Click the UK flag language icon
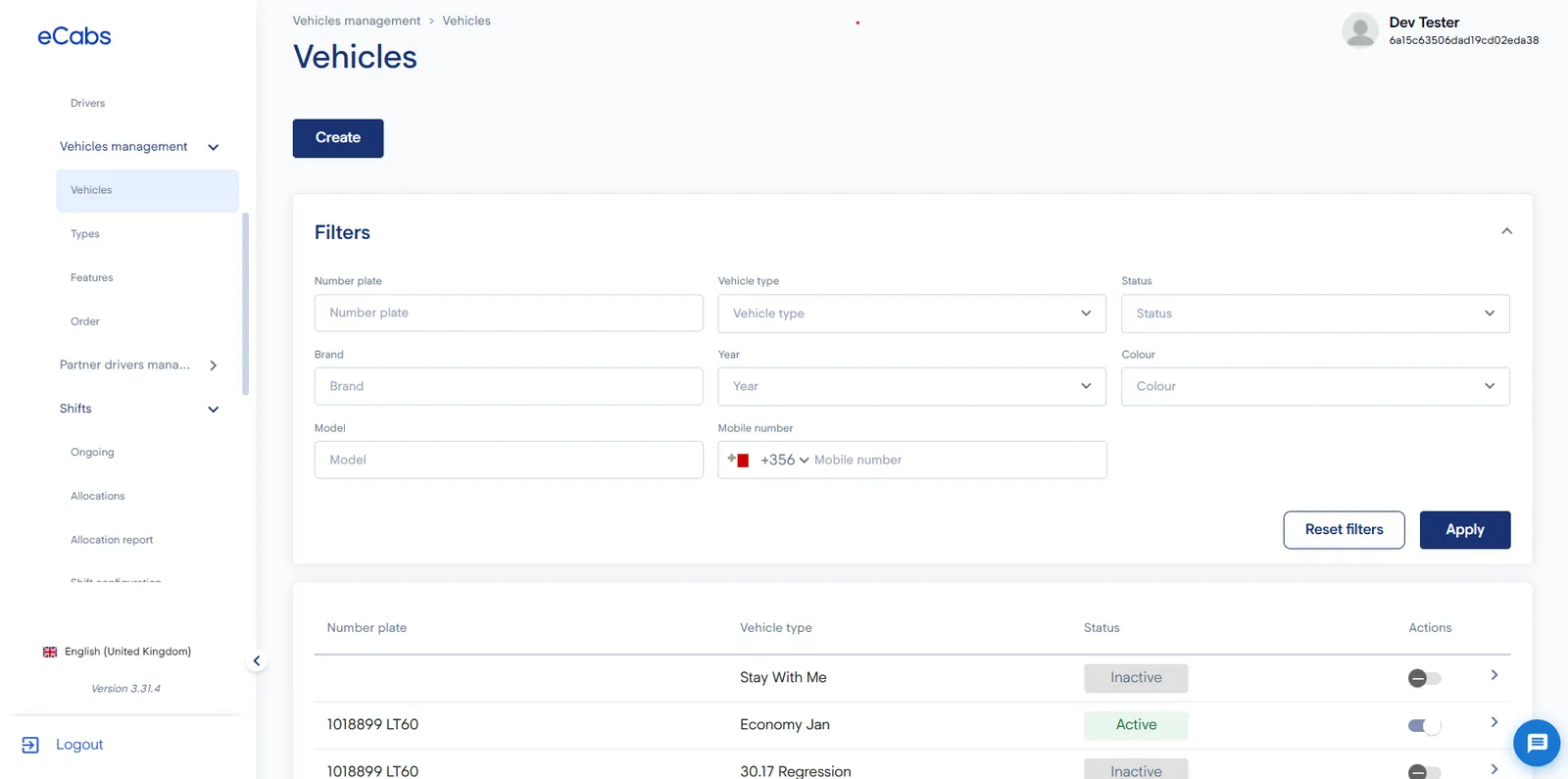Image resolution: width=1568 pixels, height=779 pixels. pyautogui.click(x=50, y=652)
